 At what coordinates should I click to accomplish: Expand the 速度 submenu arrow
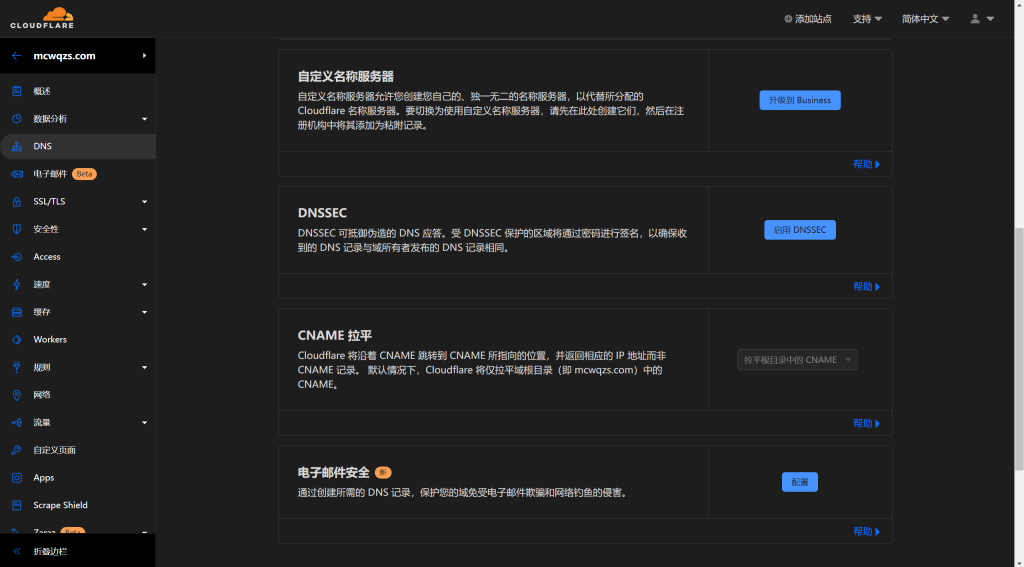click(144, 285)
